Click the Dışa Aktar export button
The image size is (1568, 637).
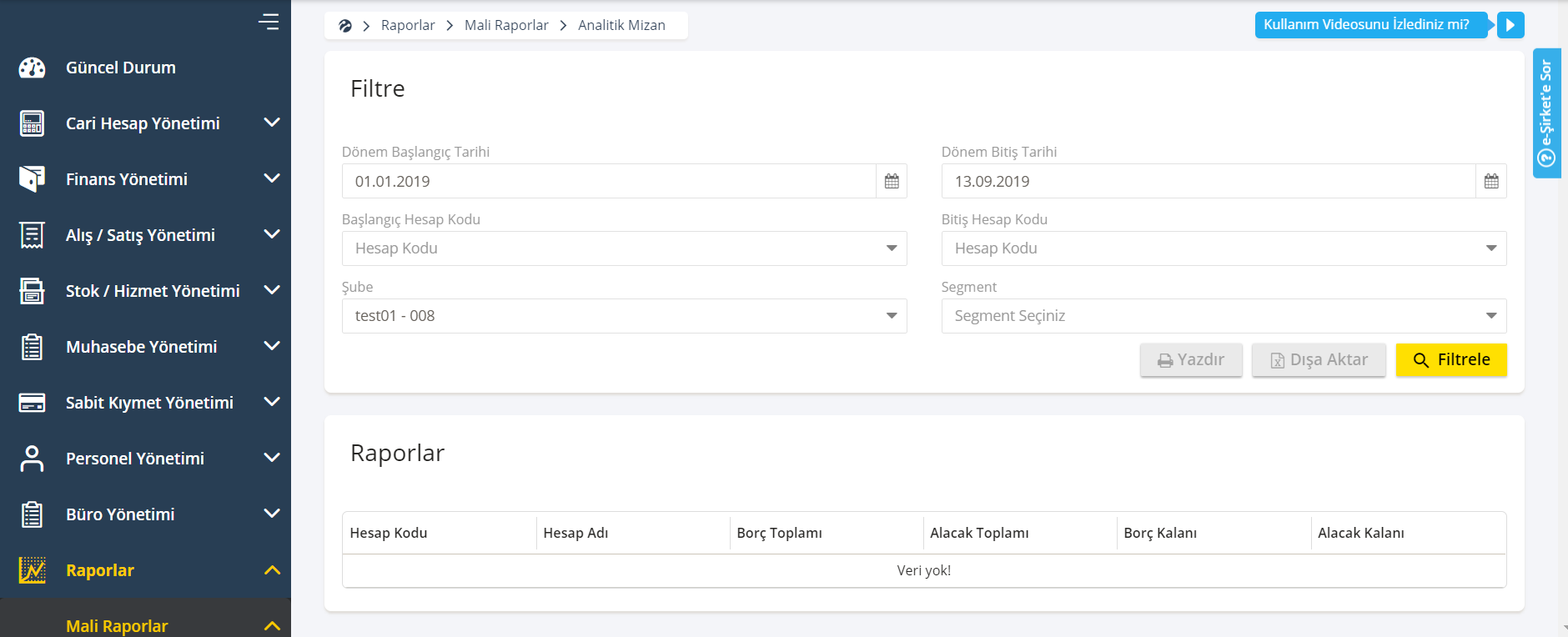coord(1319,360)
